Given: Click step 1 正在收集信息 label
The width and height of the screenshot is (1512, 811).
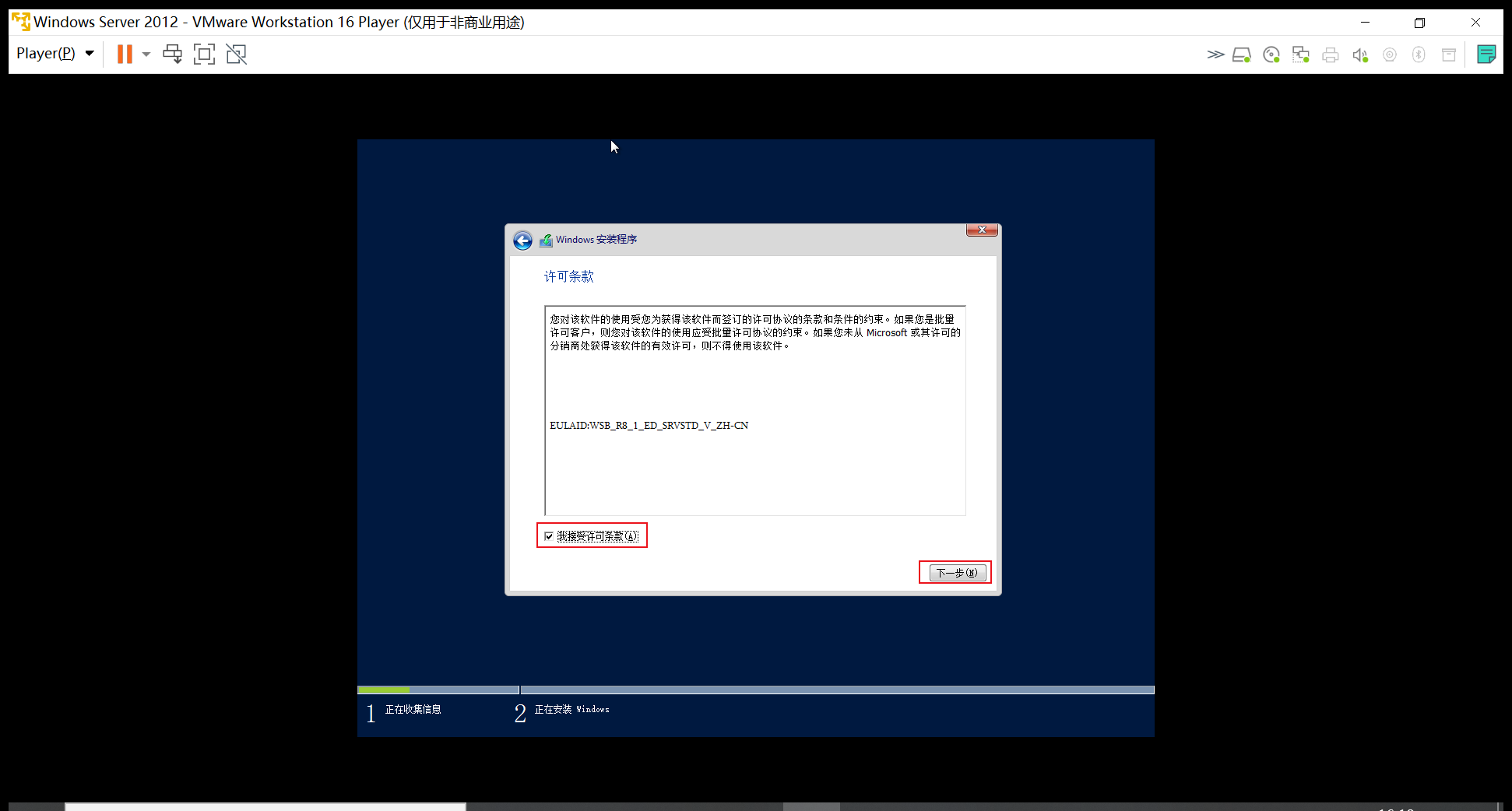Looking at the screenshot, I should point(413,709).
